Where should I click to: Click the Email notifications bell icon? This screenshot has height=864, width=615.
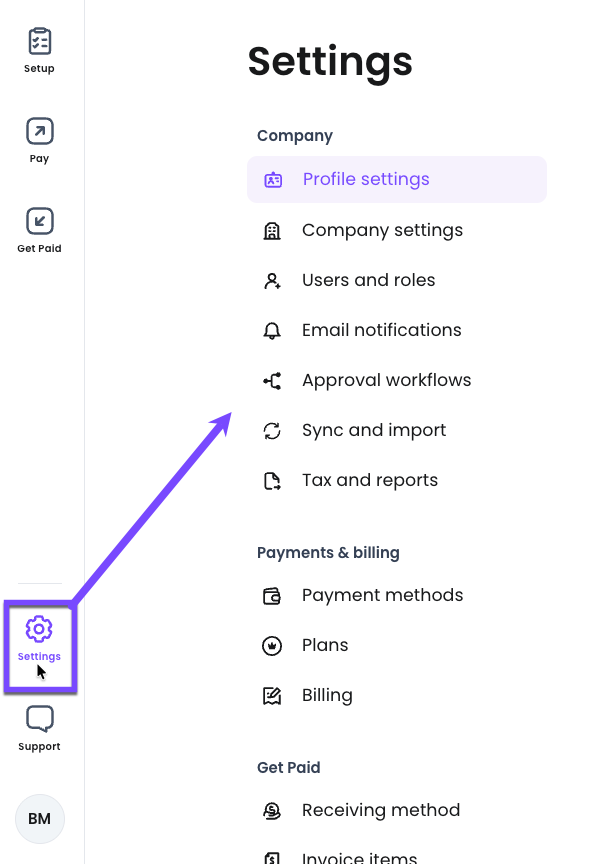(272, 331)
